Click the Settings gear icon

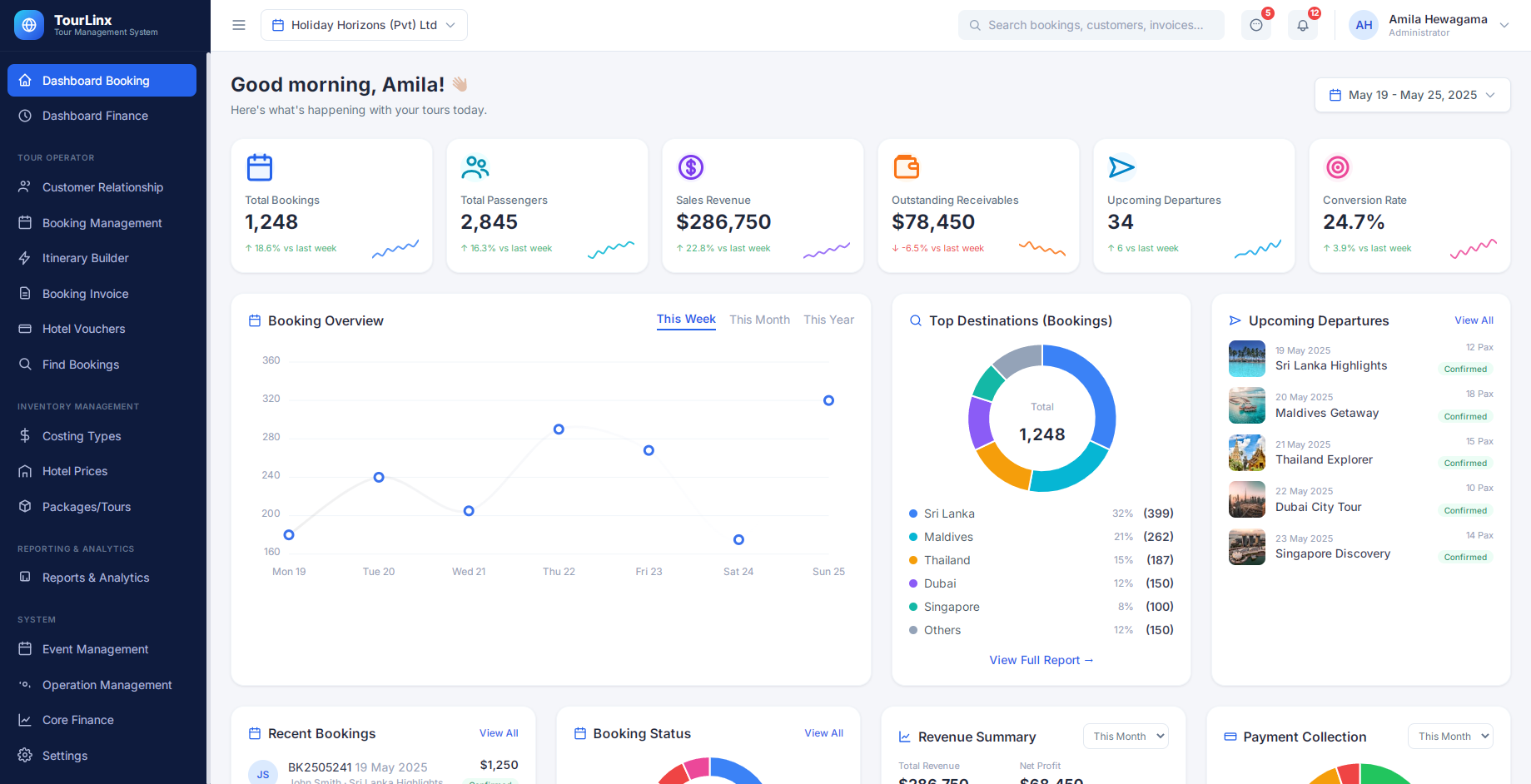(x=25, y=756)
